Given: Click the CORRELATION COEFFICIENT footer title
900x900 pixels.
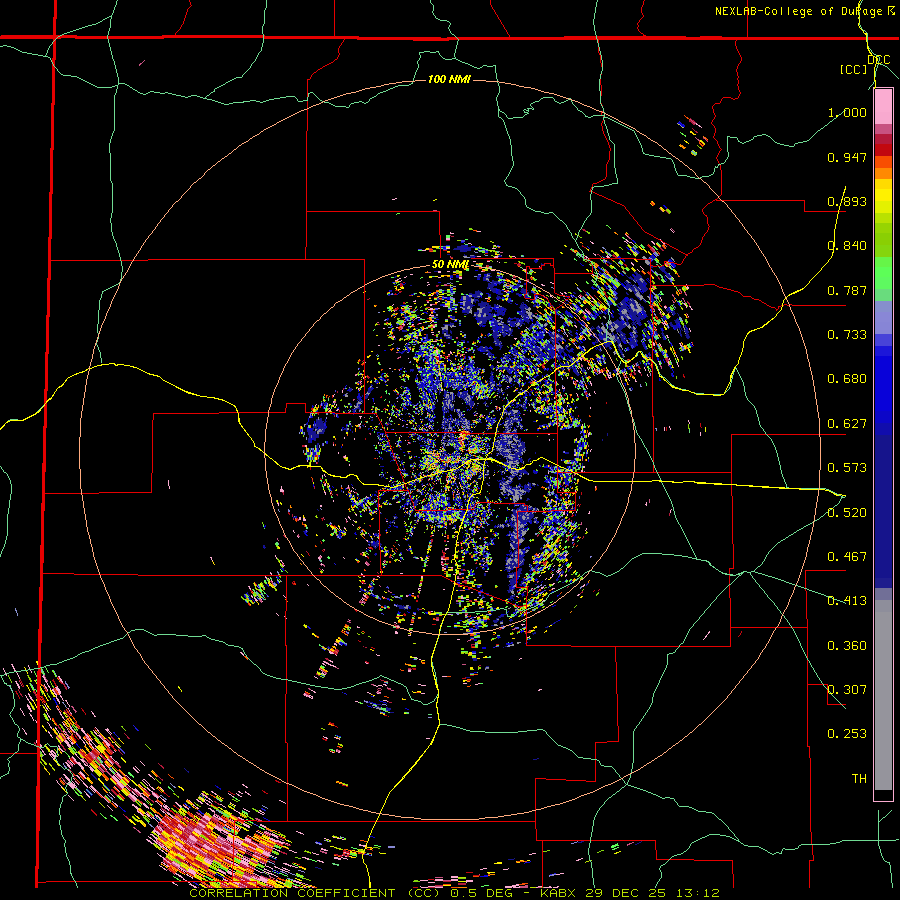Looking at the screenshot, I should 292,893.
